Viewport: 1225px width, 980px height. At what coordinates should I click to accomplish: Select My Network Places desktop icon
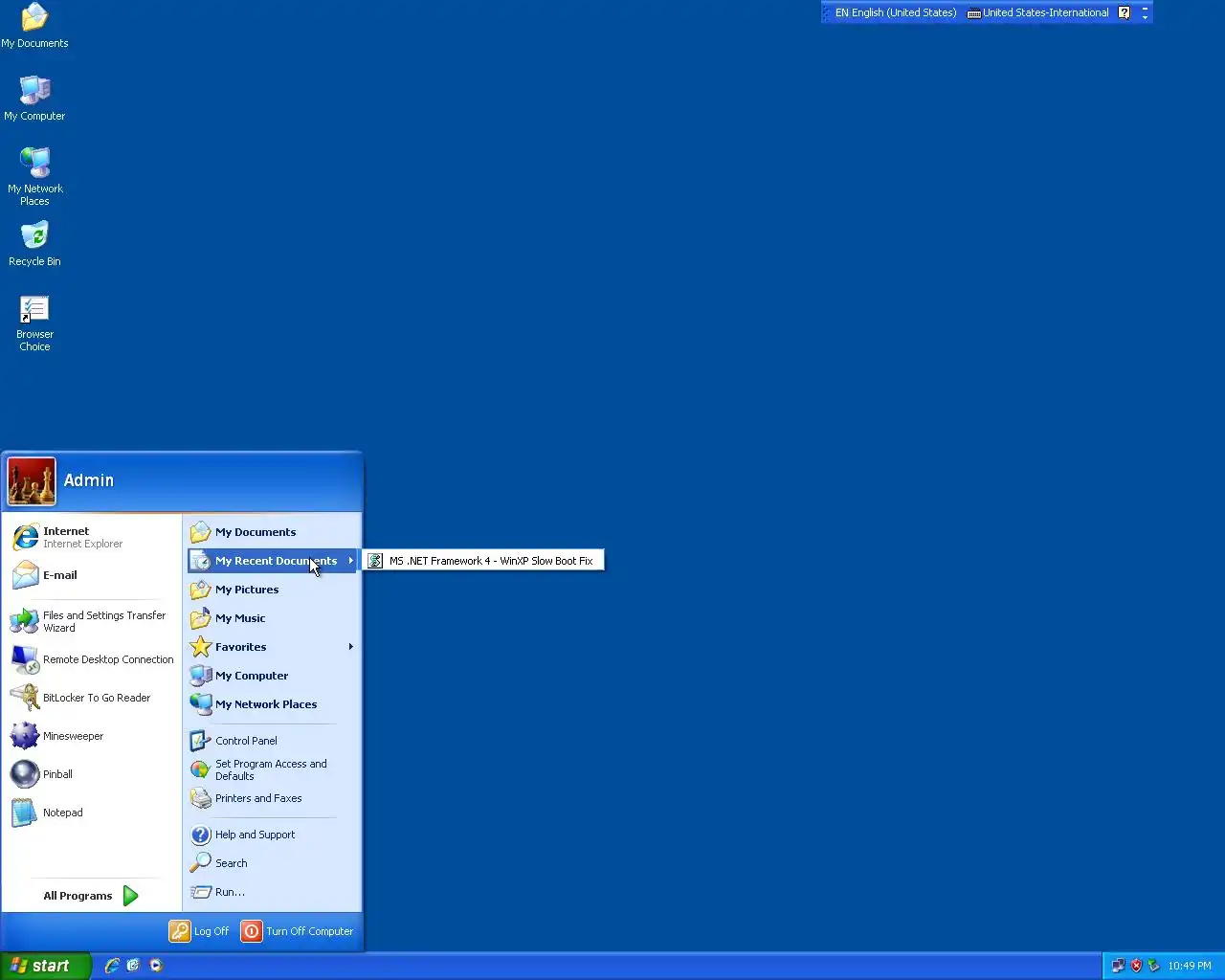(x=34, y=177)
